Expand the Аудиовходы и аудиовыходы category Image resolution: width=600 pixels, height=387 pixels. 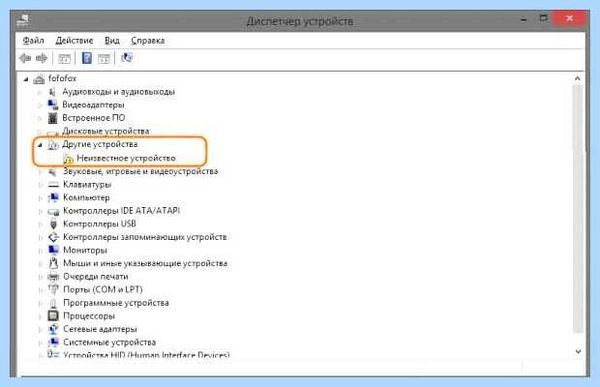coord(39,92)
